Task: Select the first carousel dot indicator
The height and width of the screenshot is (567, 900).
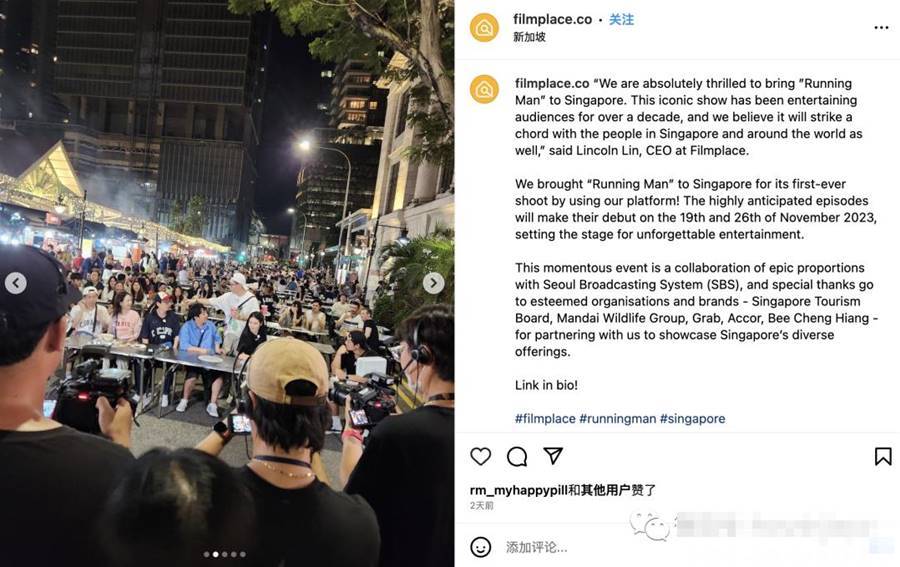Action: [x=206, y=554]
